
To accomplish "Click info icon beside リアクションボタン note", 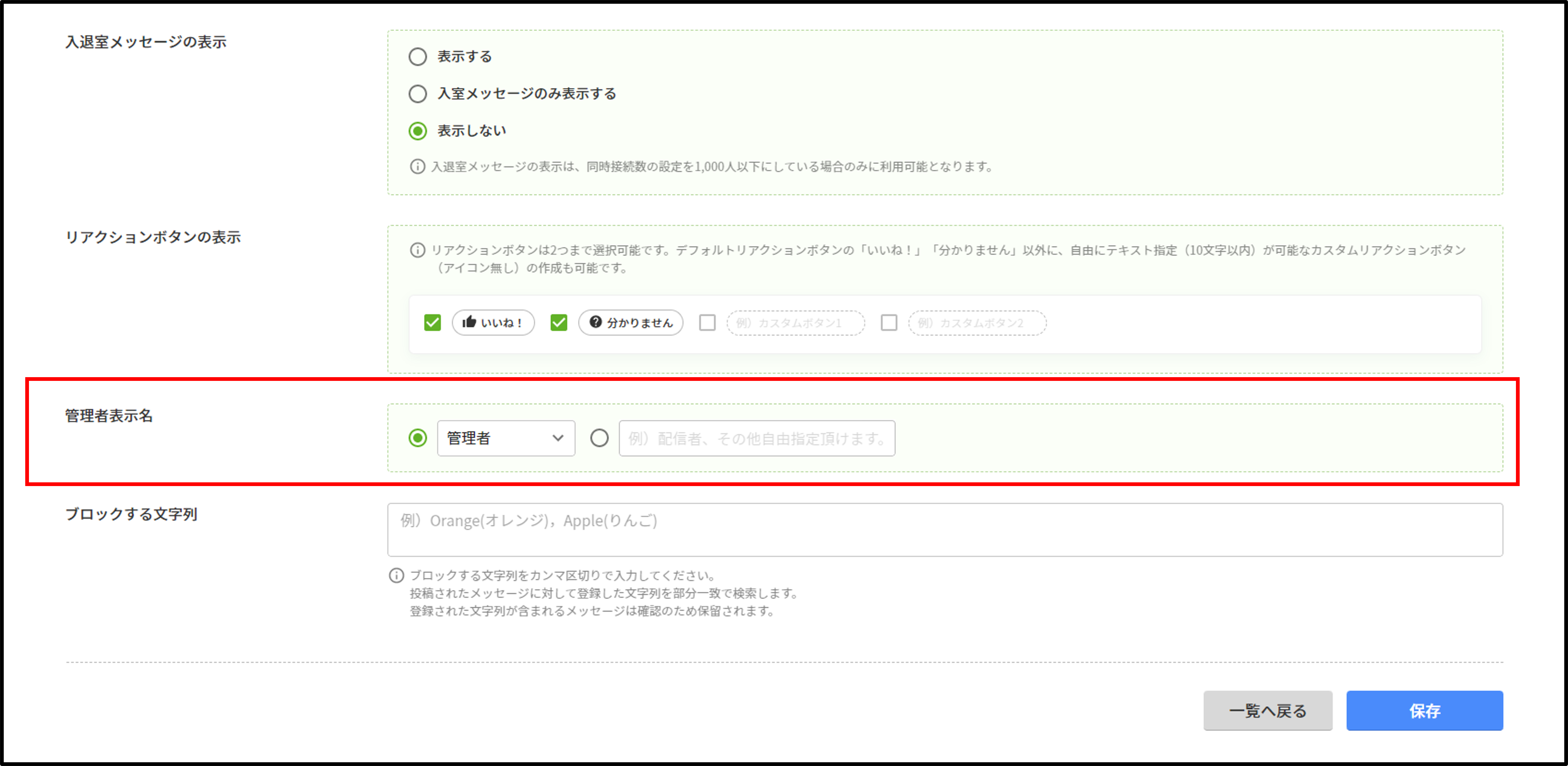I will (x=418, y=250).
